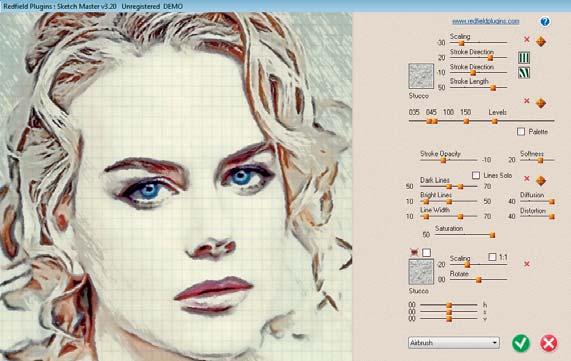Click the red X reset beside the 1:1 checkbox
Screen dimensions: 571x361
tap(527, 264)
